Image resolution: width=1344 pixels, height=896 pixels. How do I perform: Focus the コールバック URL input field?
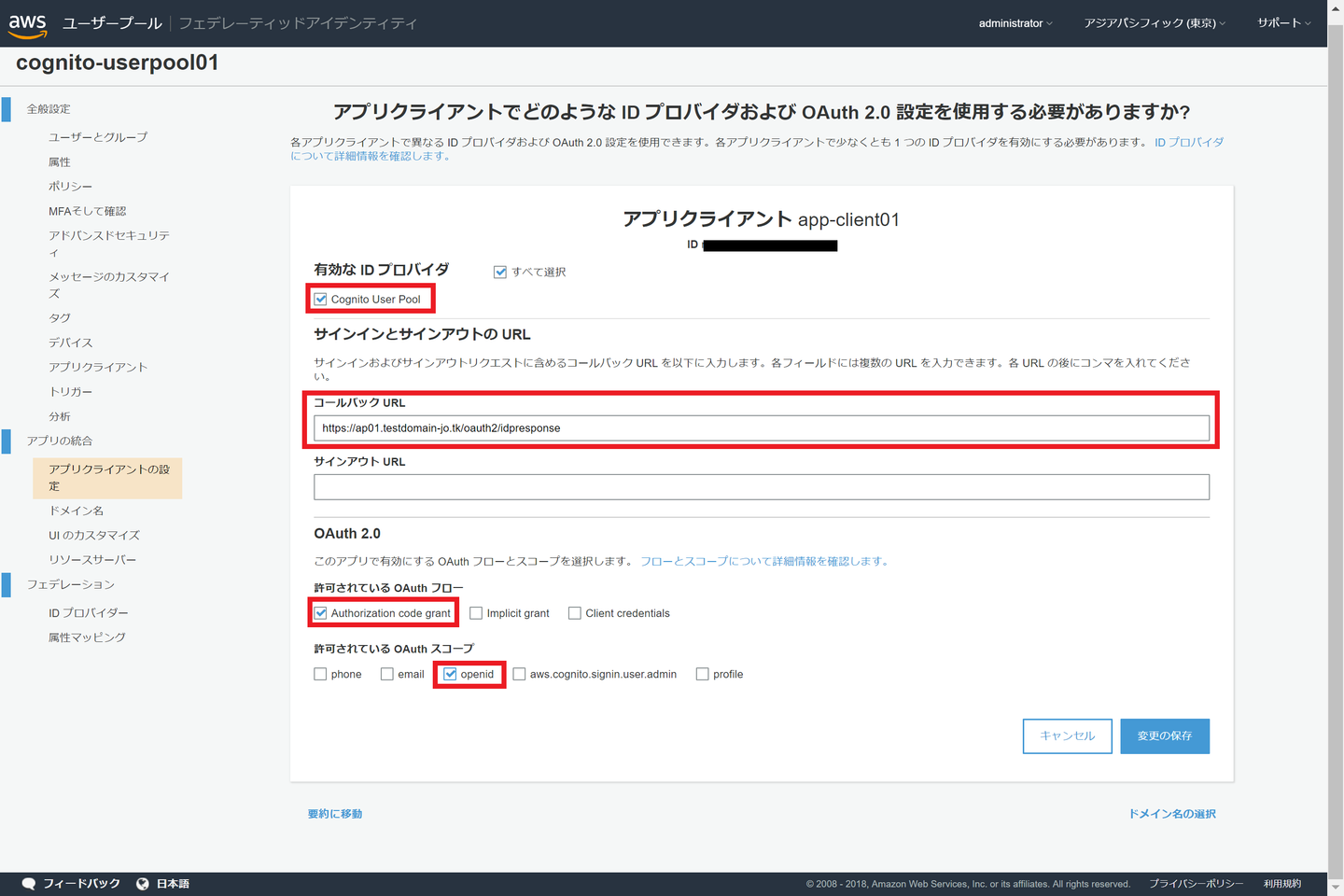(x=762, y=428)
